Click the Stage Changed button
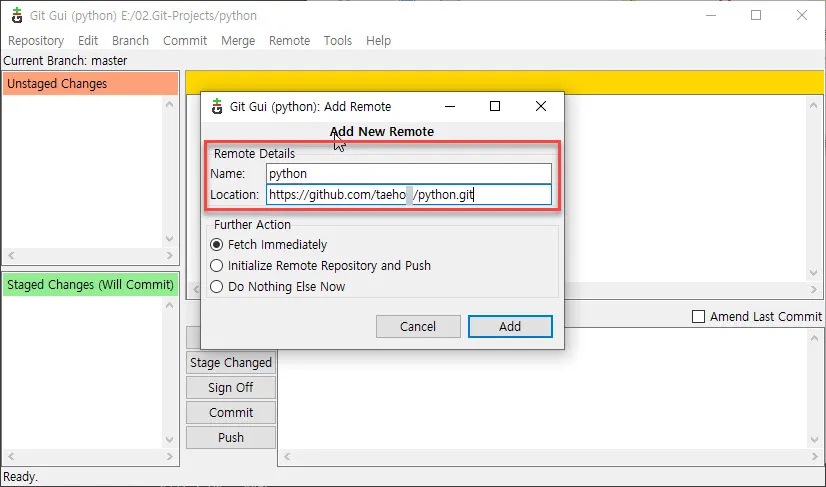 [231, 363]
